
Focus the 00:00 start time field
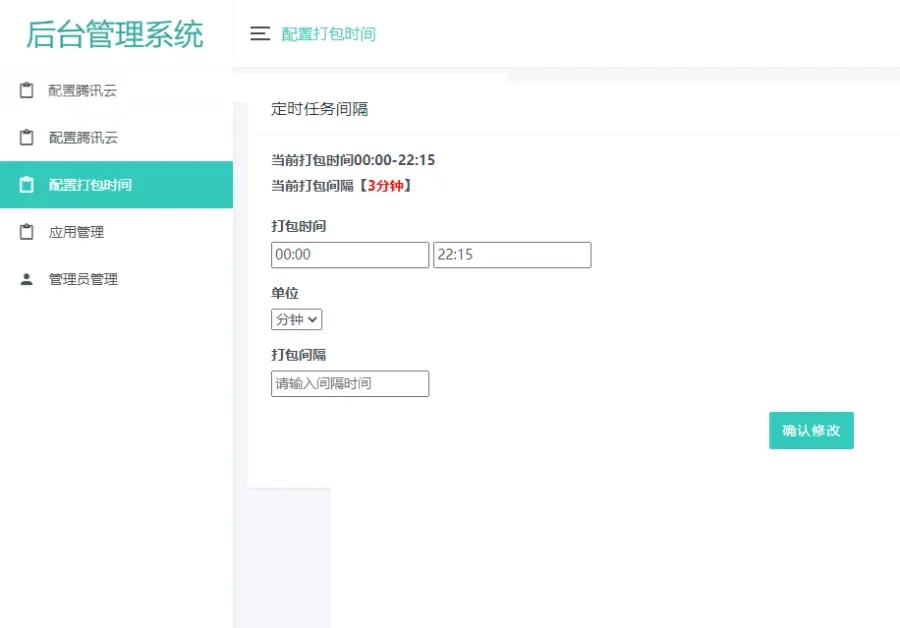click(349, 255)
